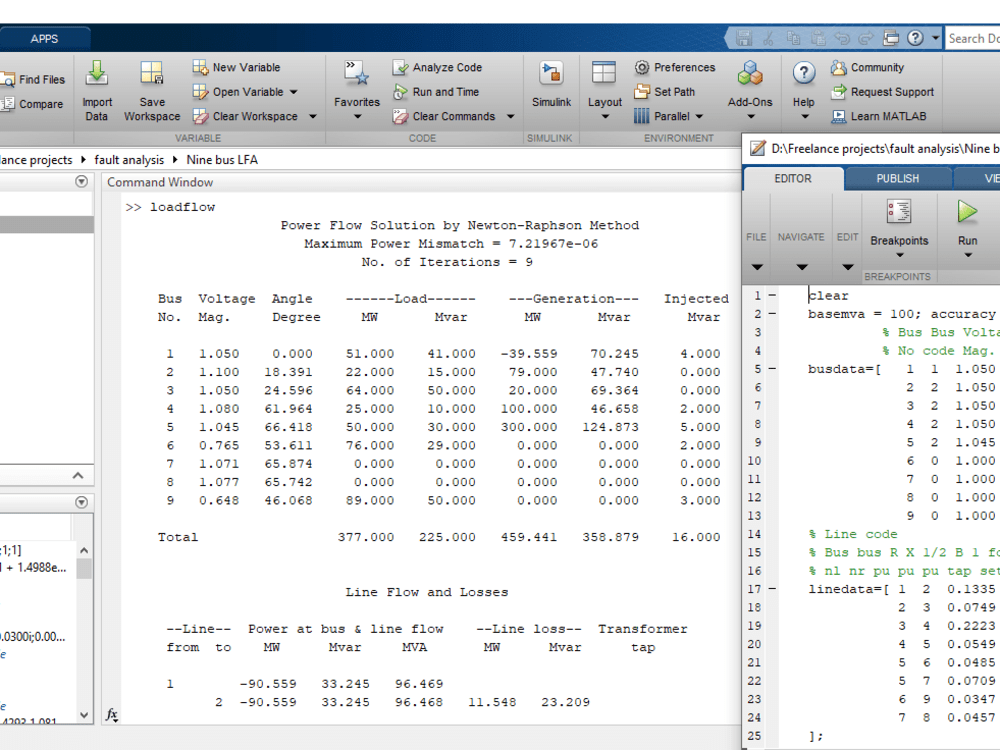Click Request Support

(x=883, y=92)
